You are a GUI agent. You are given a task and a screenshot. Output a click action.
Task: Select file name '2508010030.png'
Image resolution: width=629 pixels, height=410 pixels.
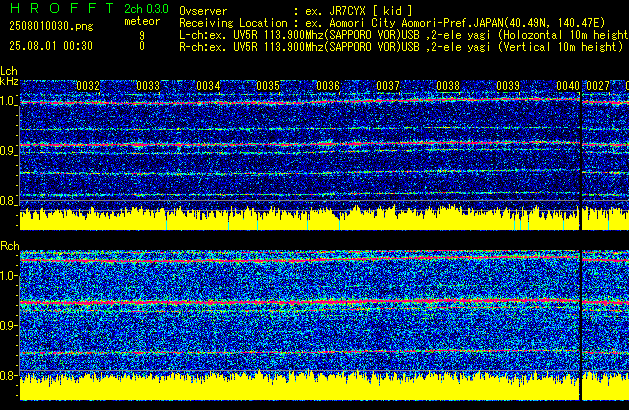(51, 26)
